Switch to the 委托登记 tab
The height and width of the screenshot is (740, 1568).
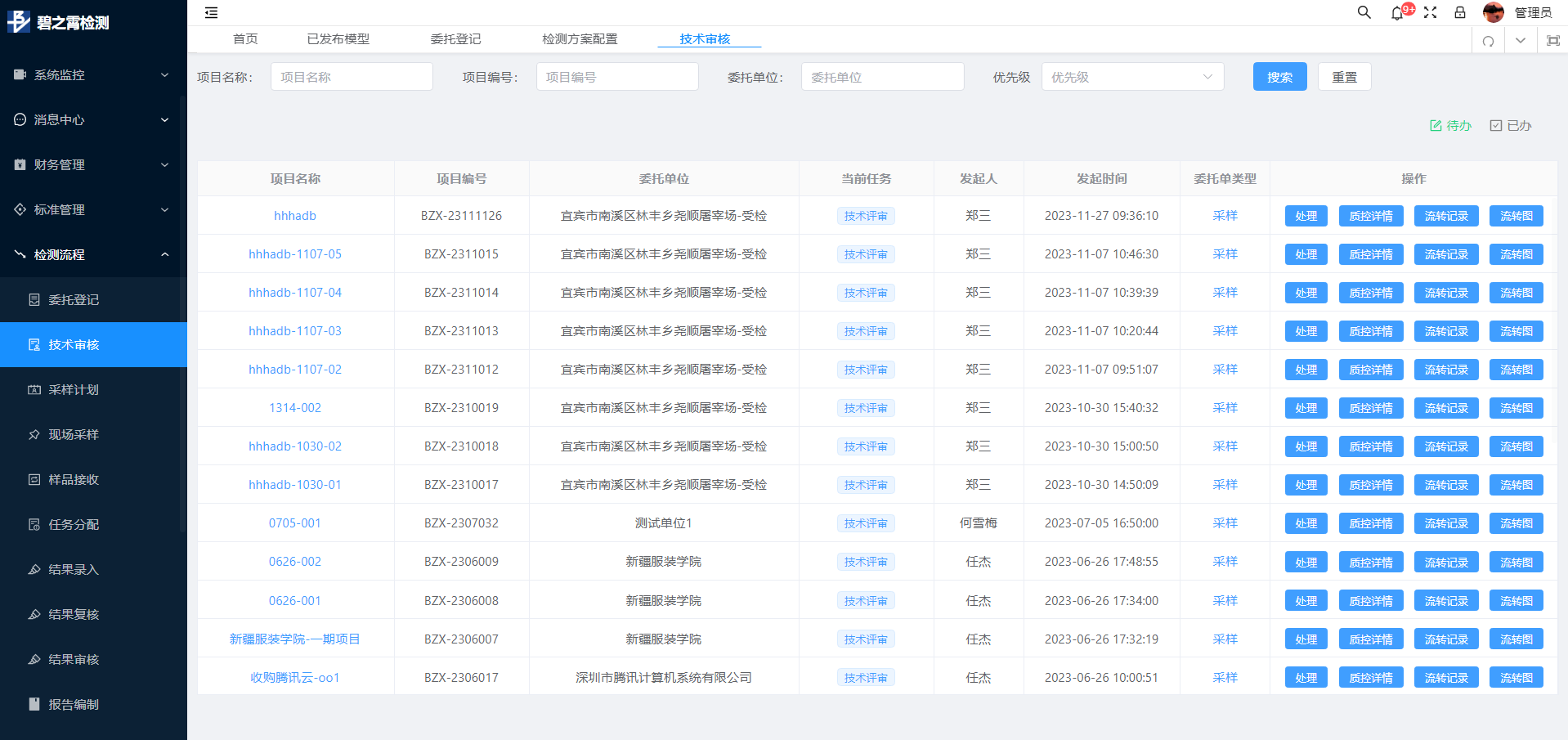coord(455,39)
